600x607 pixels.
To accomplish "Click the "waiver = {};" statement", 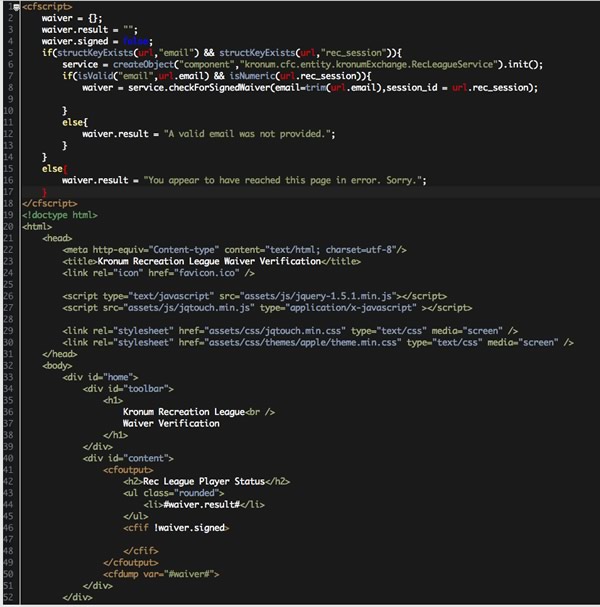I will pyautogui.click(x=72, y=18).
